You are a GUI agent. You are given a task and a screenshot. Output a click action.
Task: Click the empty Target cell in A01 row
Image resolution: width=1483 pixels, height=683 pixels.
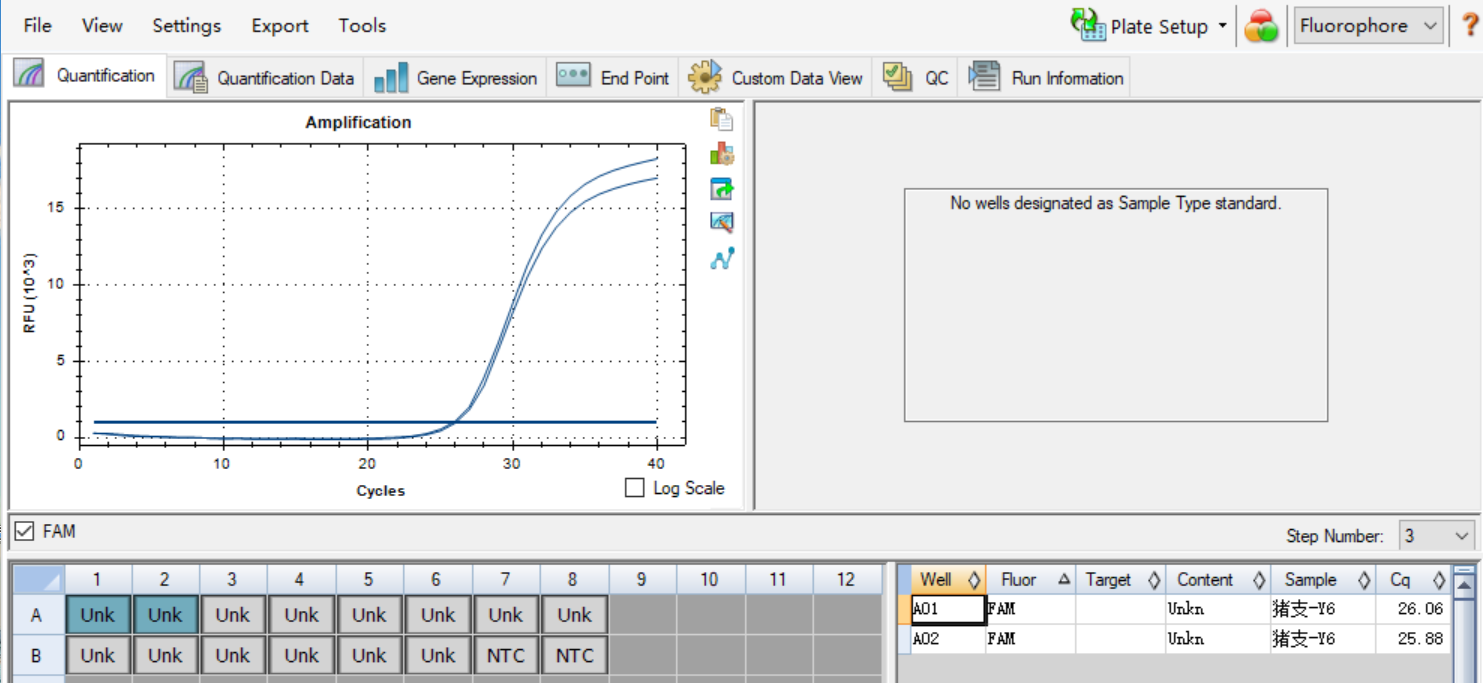tap(1120, 609)
